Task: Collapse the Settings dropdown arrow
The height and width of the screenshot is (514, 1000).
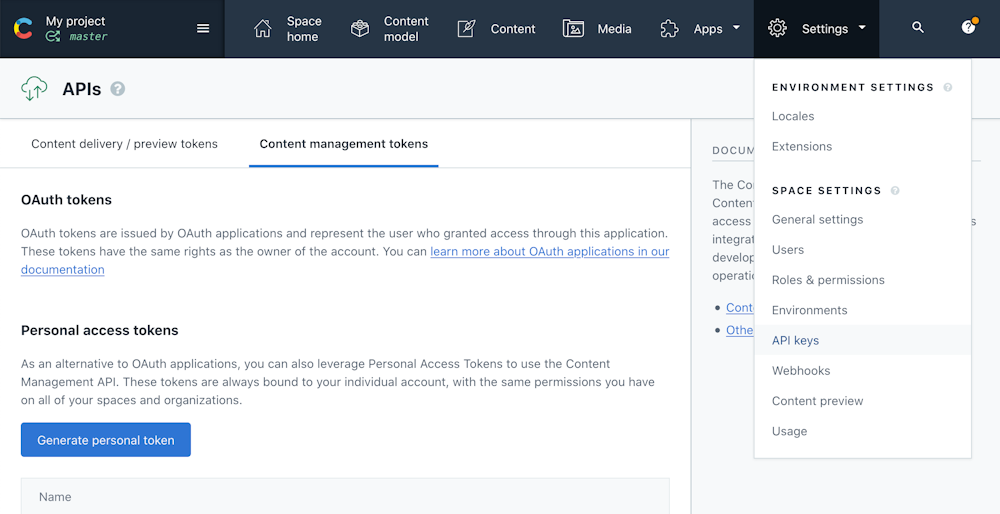Action: [x=862, y=28]
